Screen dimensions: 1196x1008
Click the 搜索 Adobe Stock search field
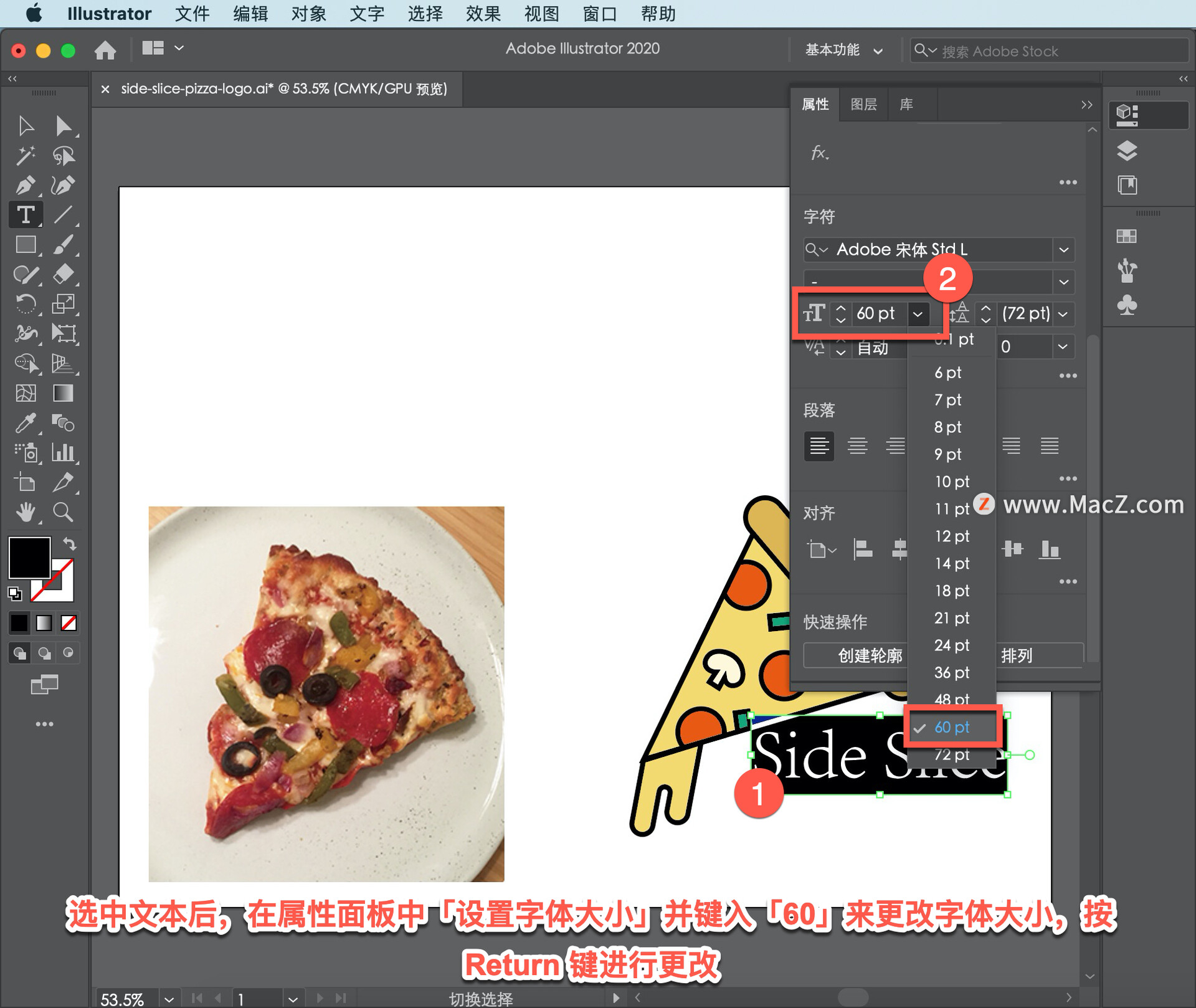click(1049, 50)
